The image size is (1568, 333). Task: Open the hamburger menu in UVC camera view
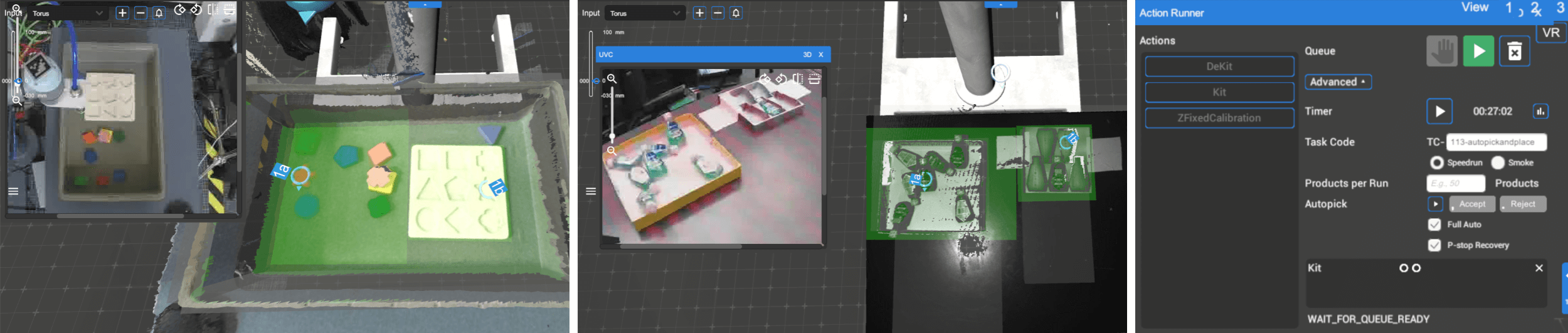pyautogui.click(x=590, y=191)
